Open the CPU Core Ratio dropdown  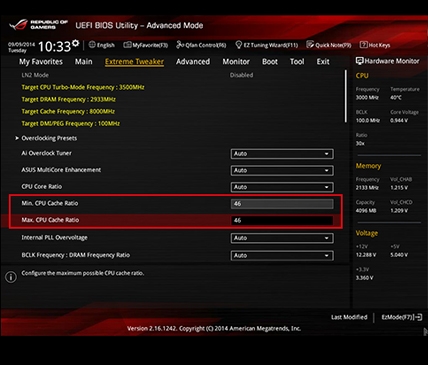(282, 187)
